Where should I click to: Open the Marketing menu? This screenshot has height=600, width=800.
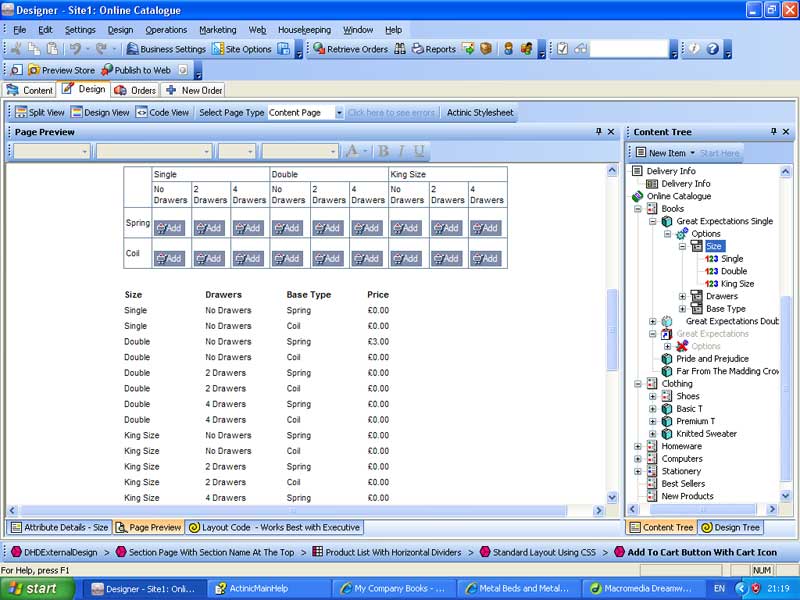click(x=217, y=30)
